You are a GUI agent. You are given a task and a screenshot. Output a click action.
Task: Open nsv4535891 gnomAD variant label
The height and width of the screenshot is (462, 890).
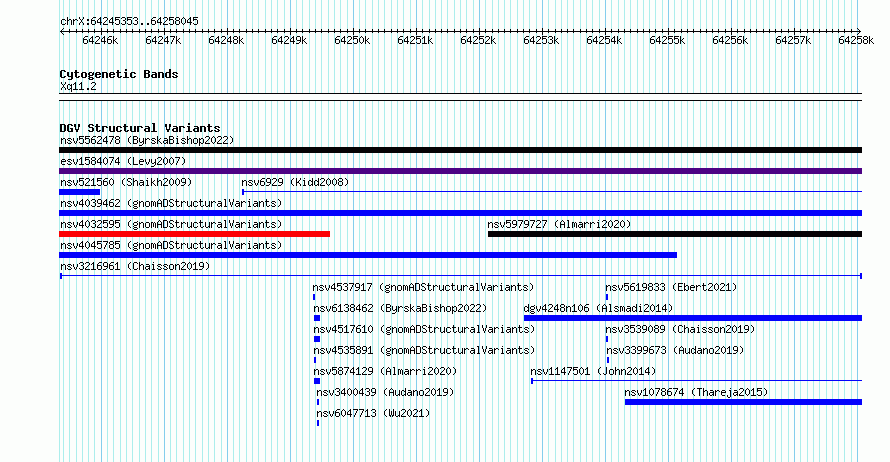(x=424, y=350)
